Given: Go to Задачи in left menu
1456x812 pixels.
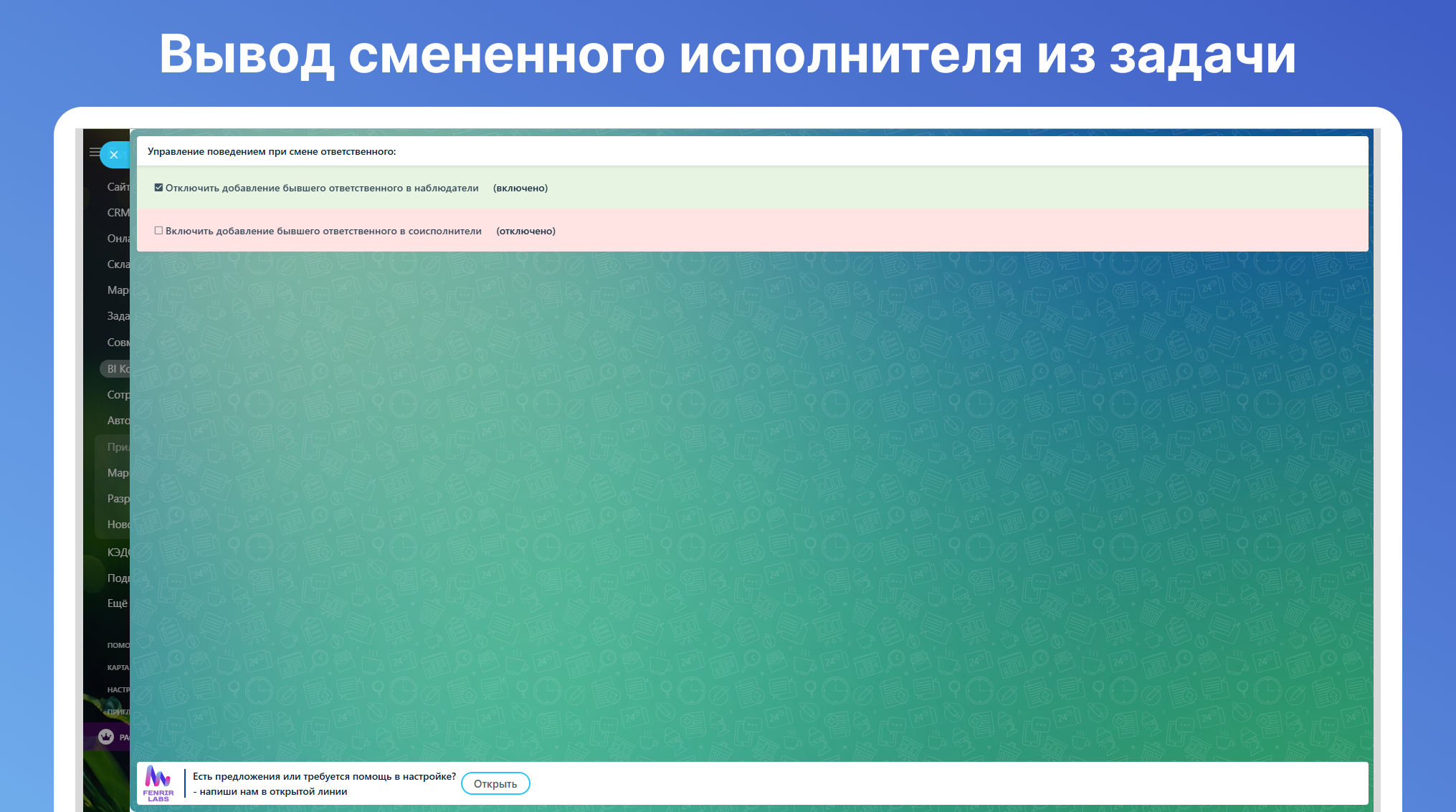Looking at the screenshot, I should [118, 316].
